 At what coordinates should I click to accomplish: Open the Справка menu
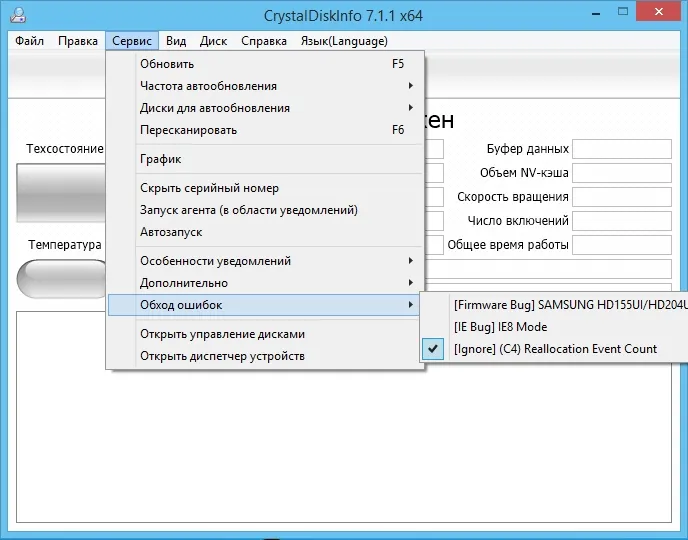point(264,41)
